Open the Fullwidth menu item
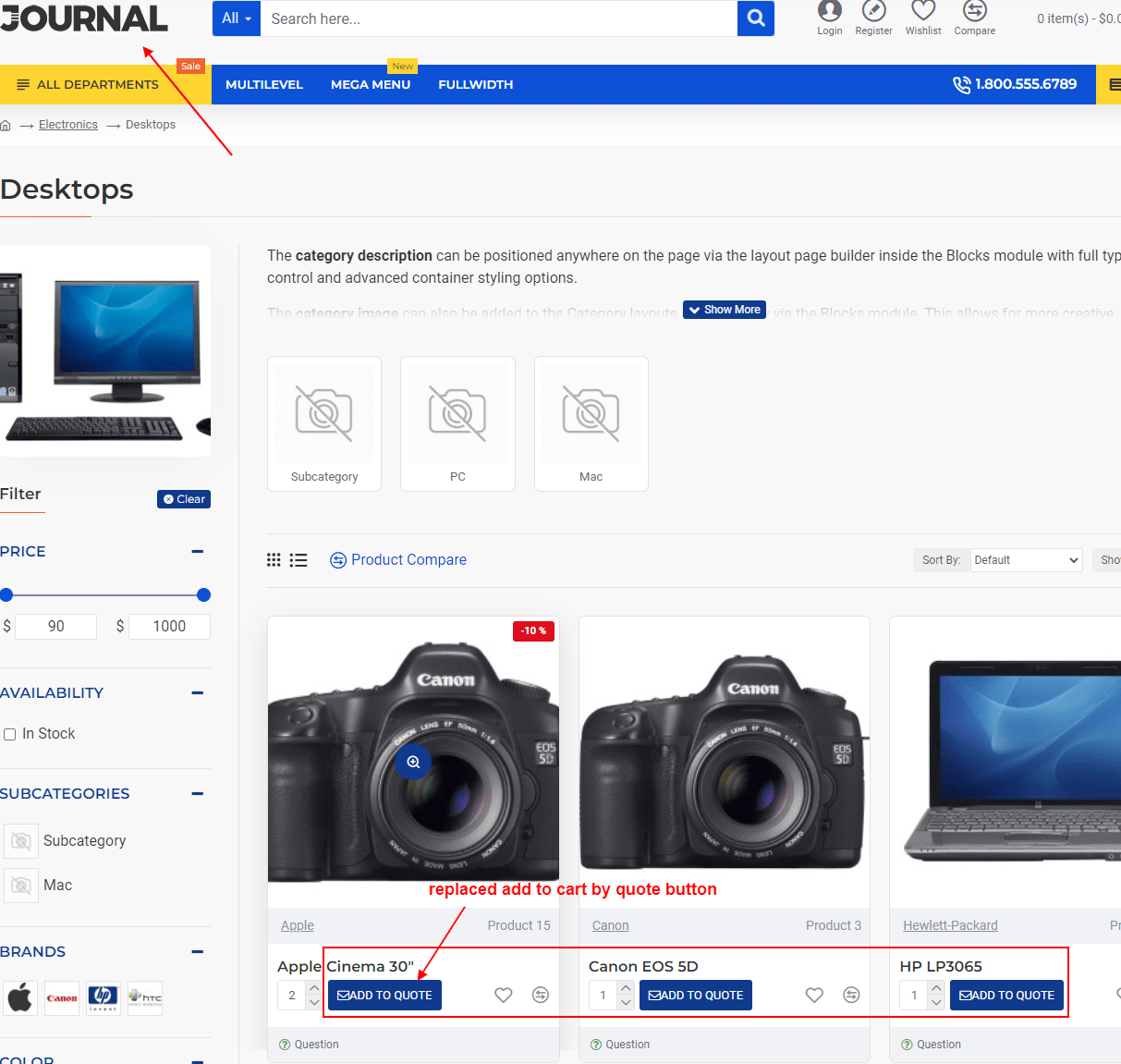Viewport: 1121px width, 1064px height. 476,84
